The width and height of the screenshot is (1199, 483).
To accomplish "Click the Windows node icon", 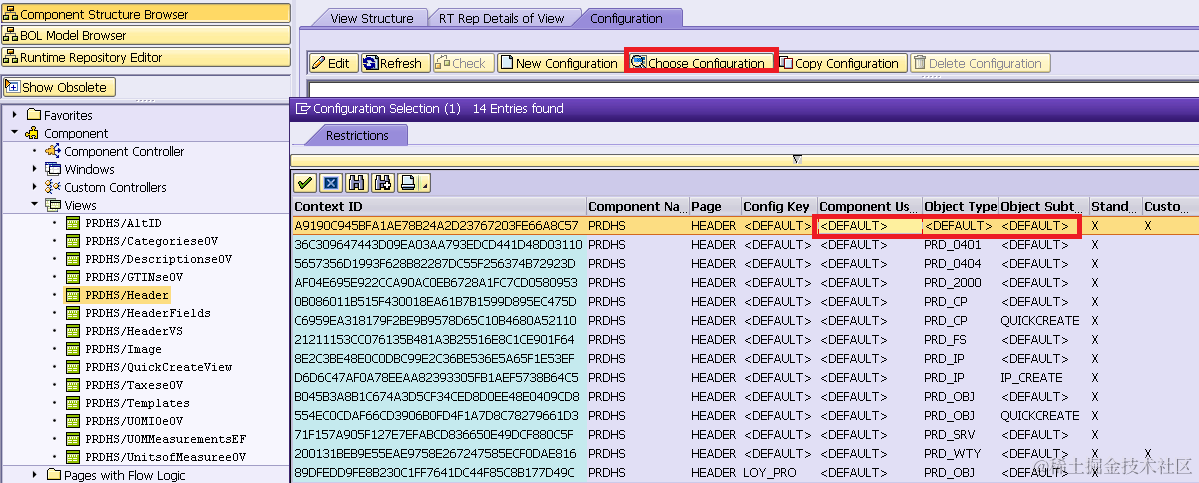I will point(53,169).
